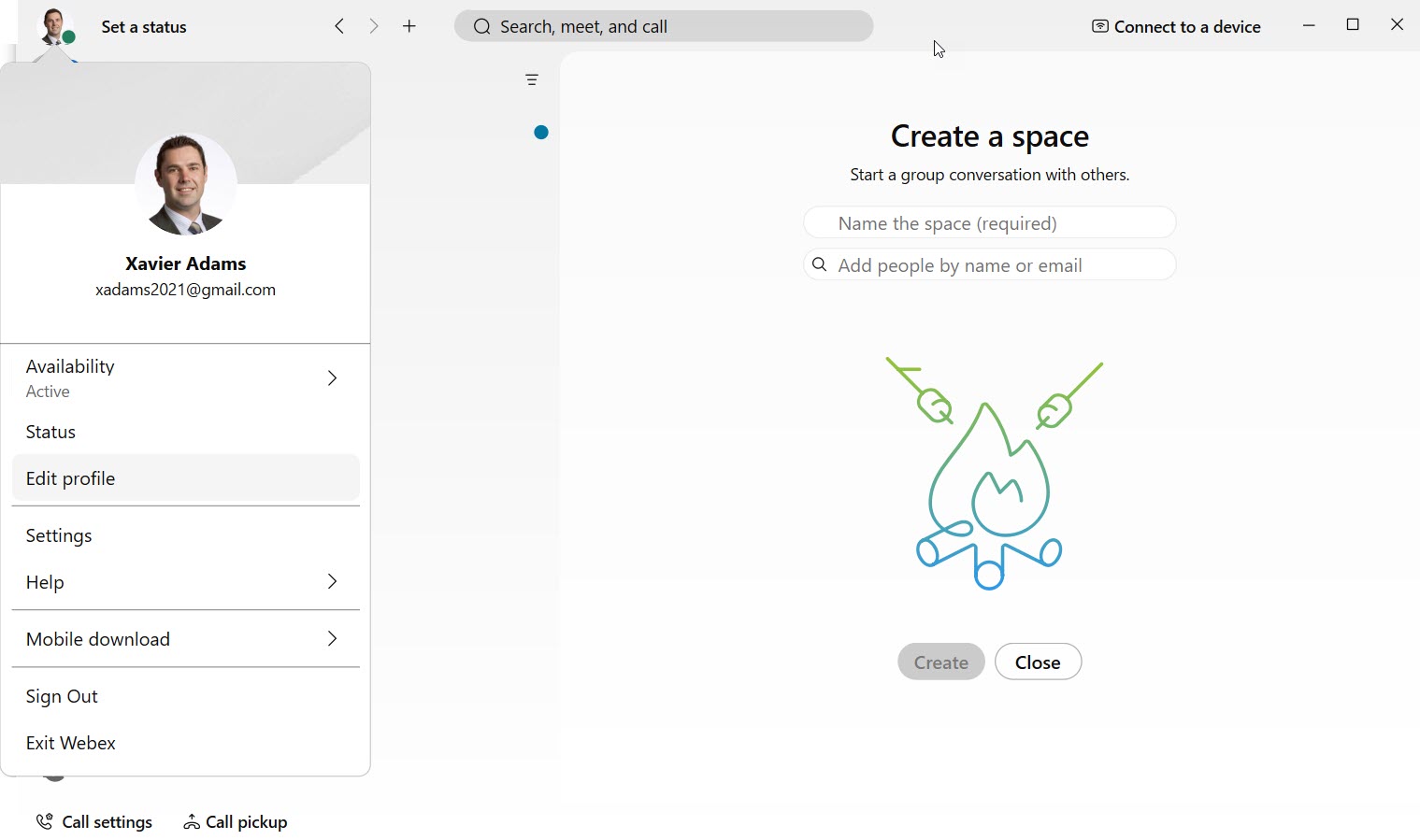Expand the Mobile download chevron

tap(332, 638)
